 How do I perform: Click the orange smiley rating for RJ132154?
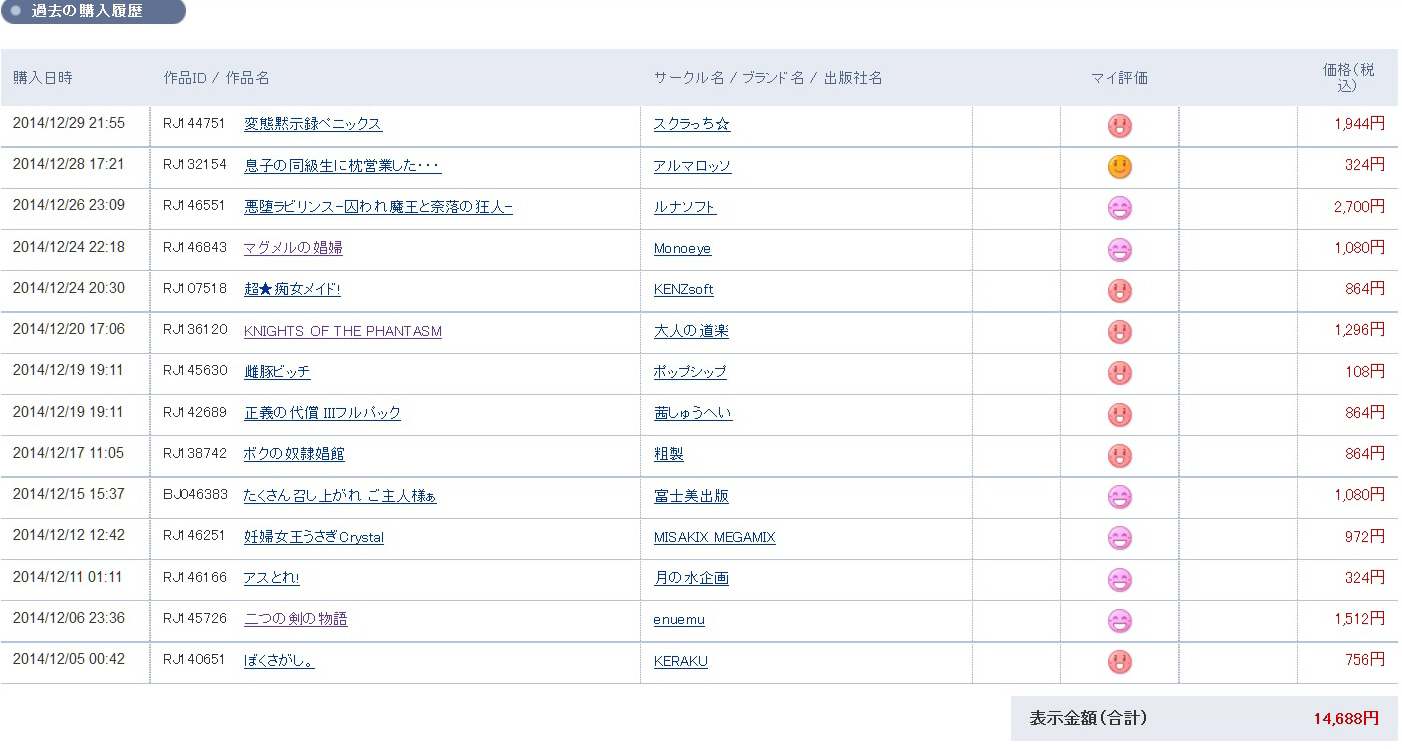tap(1120, 167)
